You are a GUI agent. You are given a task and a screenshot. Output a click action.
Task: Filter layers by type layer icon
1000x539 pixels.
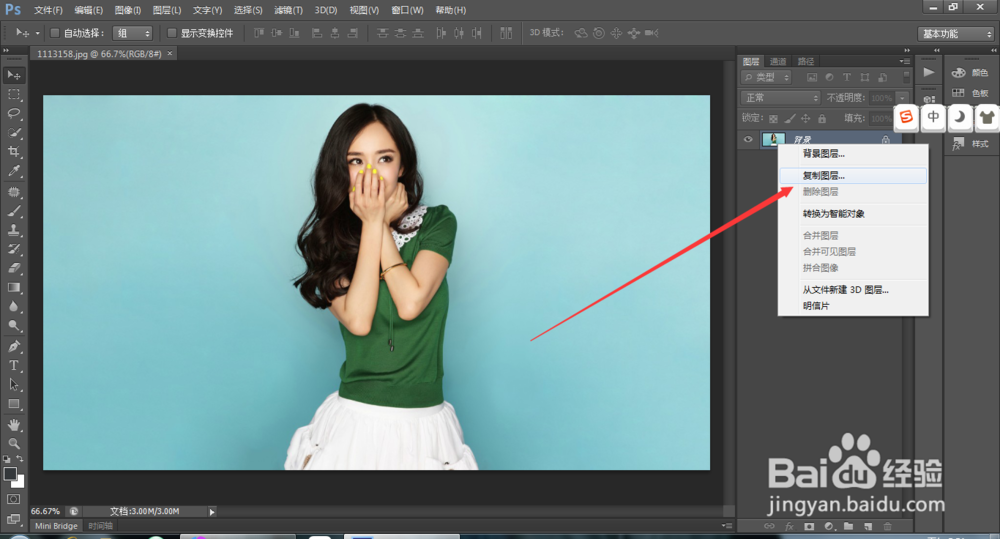[x=847, y=77]
